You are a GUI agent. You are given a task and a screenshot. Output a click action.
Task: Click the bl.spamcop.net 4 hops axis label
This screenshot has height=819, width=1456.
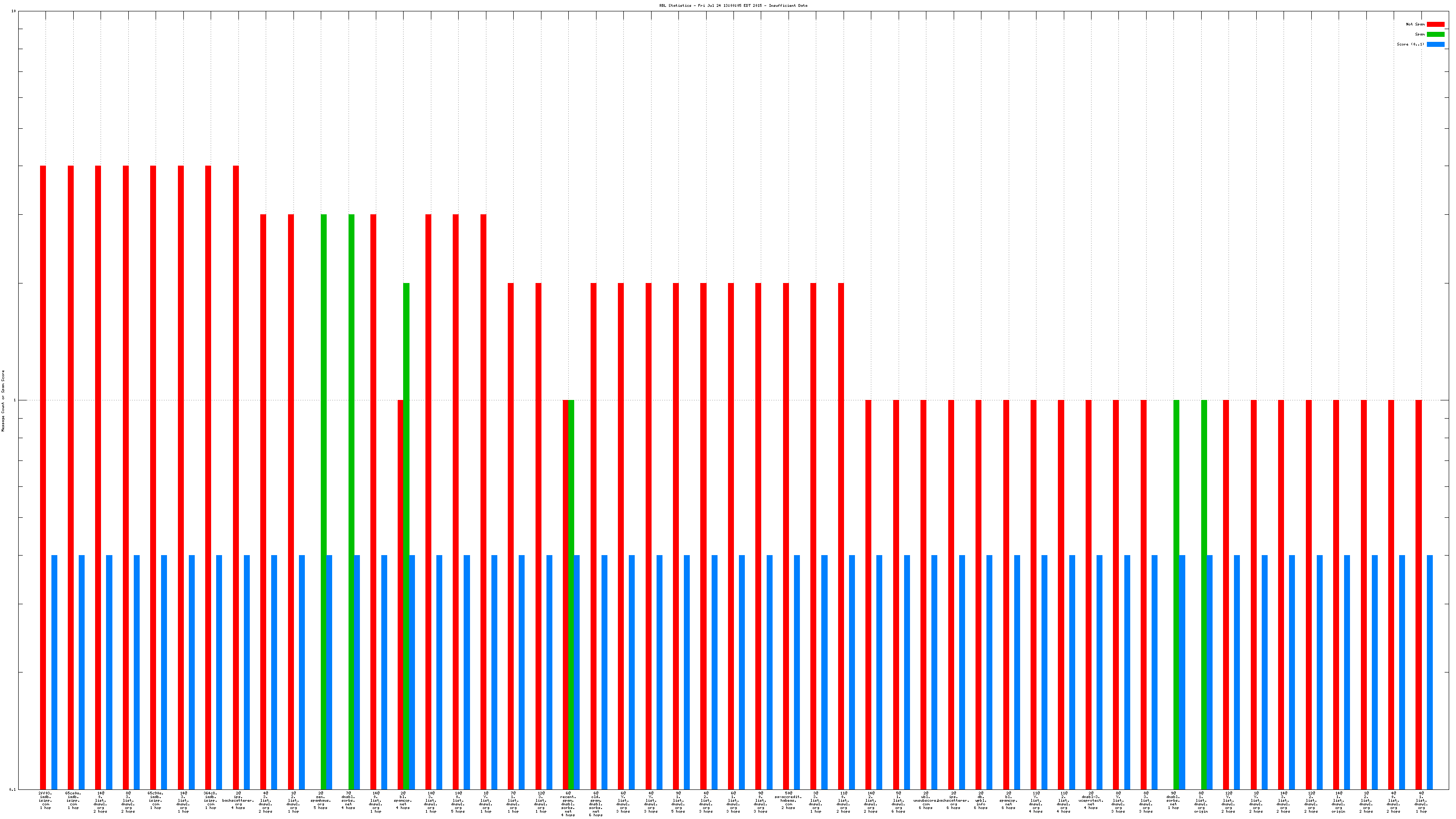pyautogui.click(x=403, y=800)
